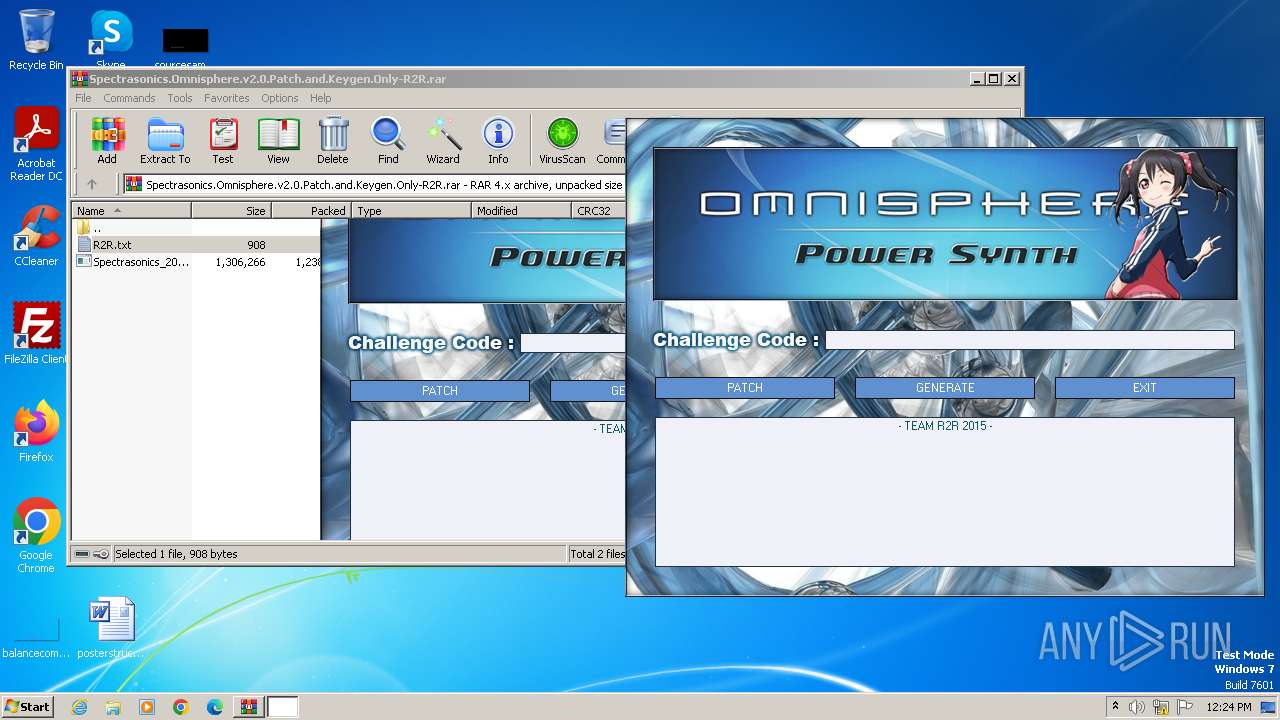The image size is (1280, 720).
Task: Open the View toolbar icon in WinRAR
Action: click(x=278, y=140)
